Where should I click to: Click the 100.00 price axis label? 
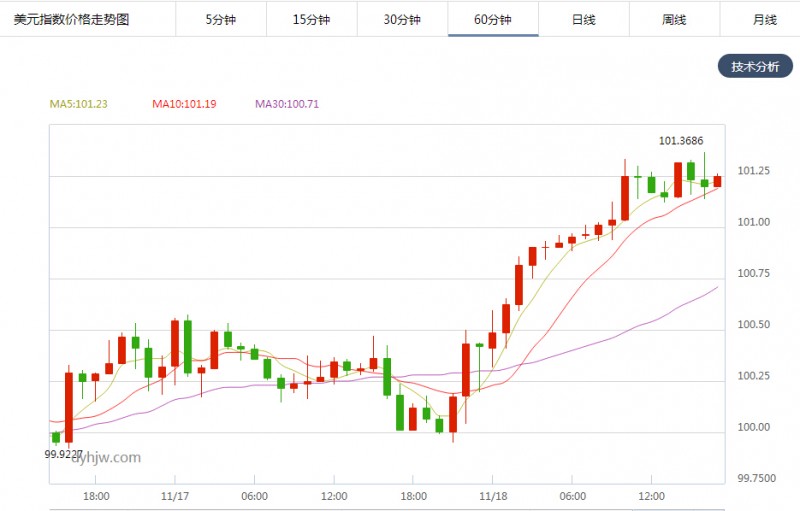pyautogui.click(x=754, y=427)
